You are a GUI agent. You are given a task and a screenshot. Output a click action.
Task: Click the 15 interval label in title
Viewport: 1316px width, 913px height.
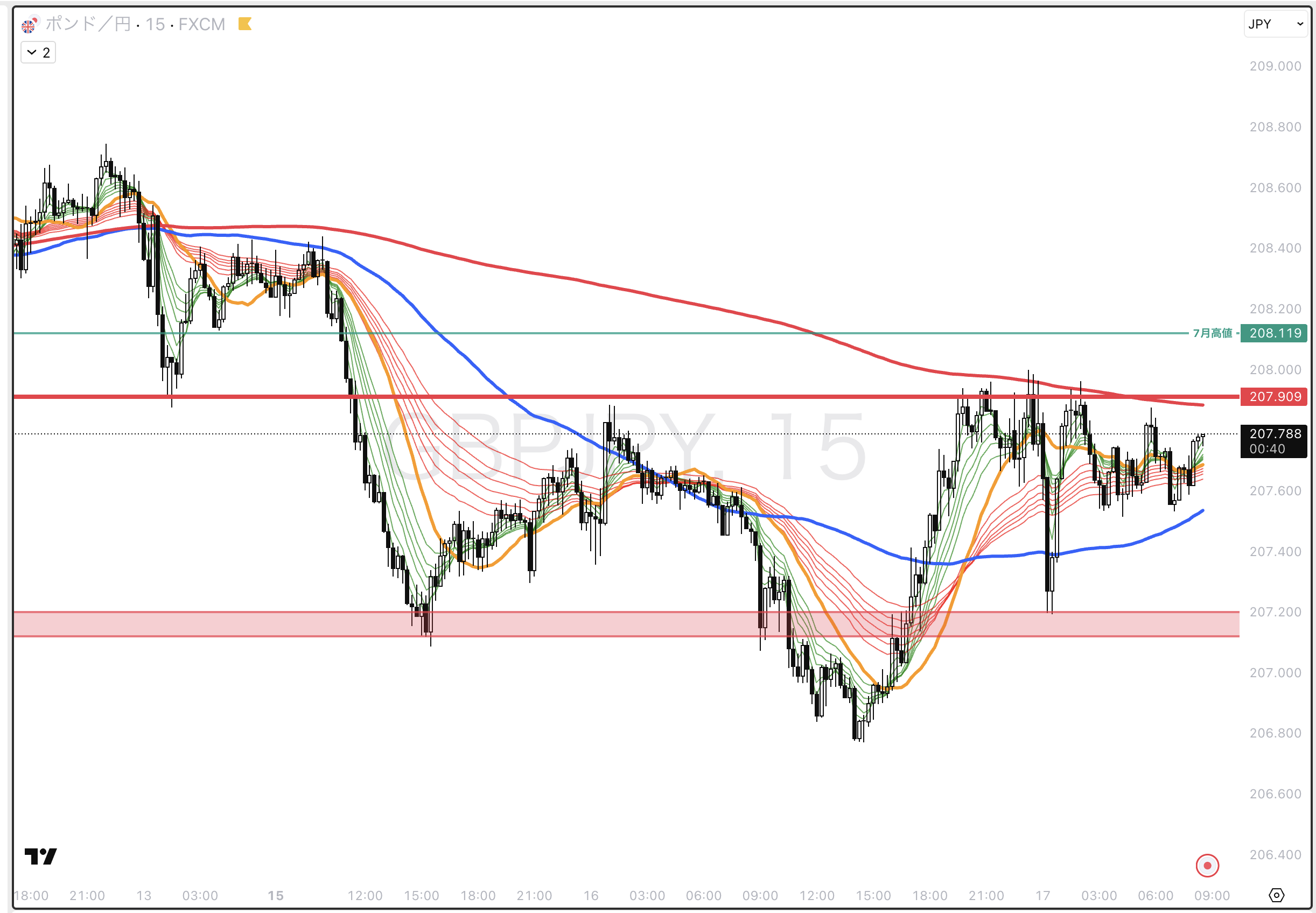[155, 24]
